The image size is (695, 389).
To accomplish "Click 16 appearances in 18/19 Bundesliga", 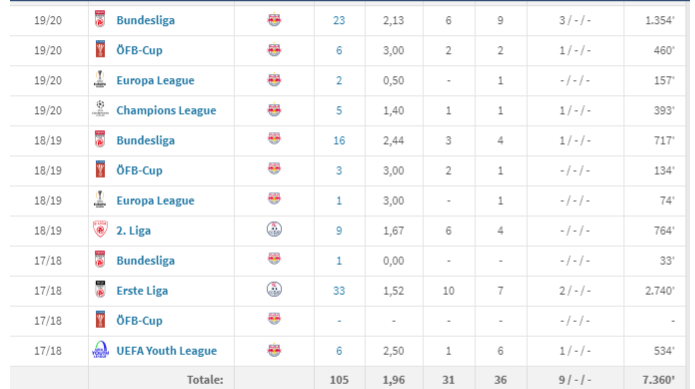I will pos(339,140).
